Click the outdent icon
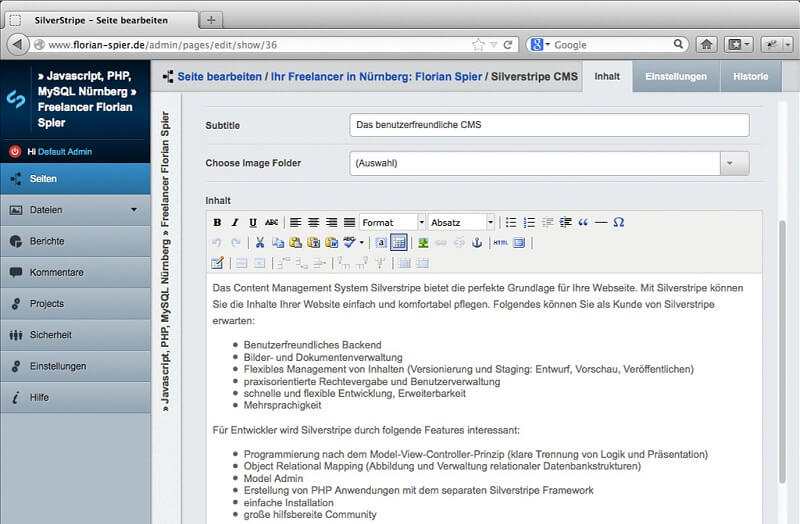The image size is (800, 524). [547, 222]
